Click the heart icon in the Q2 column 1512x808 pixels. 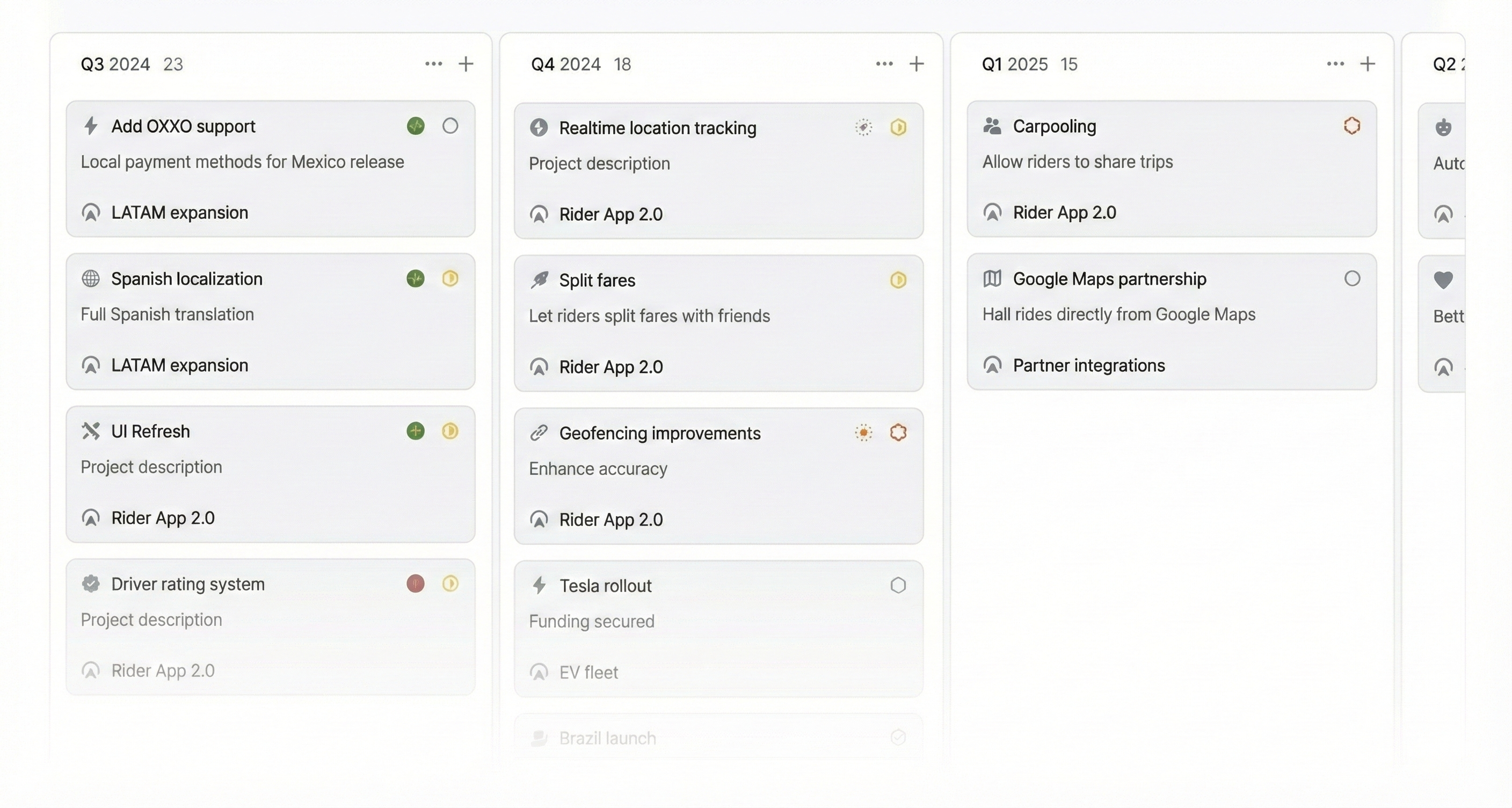click(x=1444, y=279)
